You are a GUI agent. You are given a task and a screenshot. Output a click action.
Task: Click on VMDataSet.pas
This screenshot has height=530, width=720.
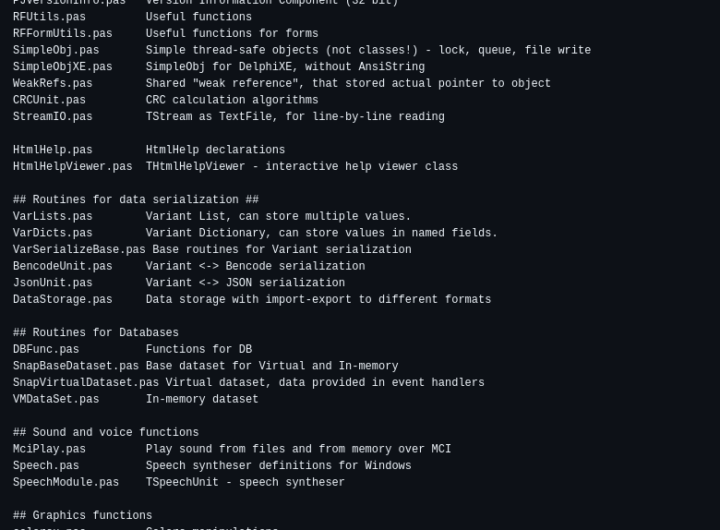coord(56,400)
